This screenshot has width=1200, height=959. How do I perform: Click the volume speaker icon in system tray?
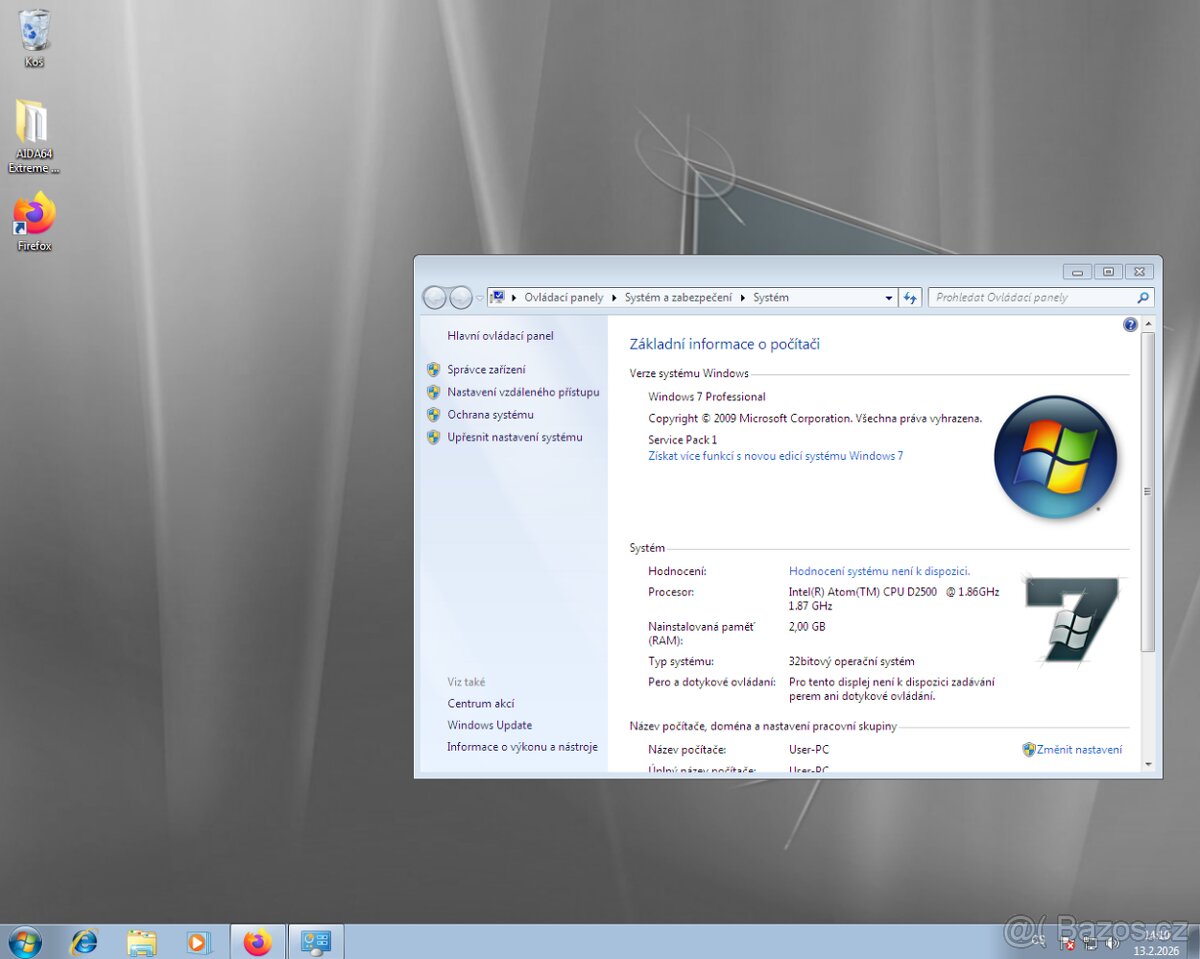click(x=1113, y=943)
